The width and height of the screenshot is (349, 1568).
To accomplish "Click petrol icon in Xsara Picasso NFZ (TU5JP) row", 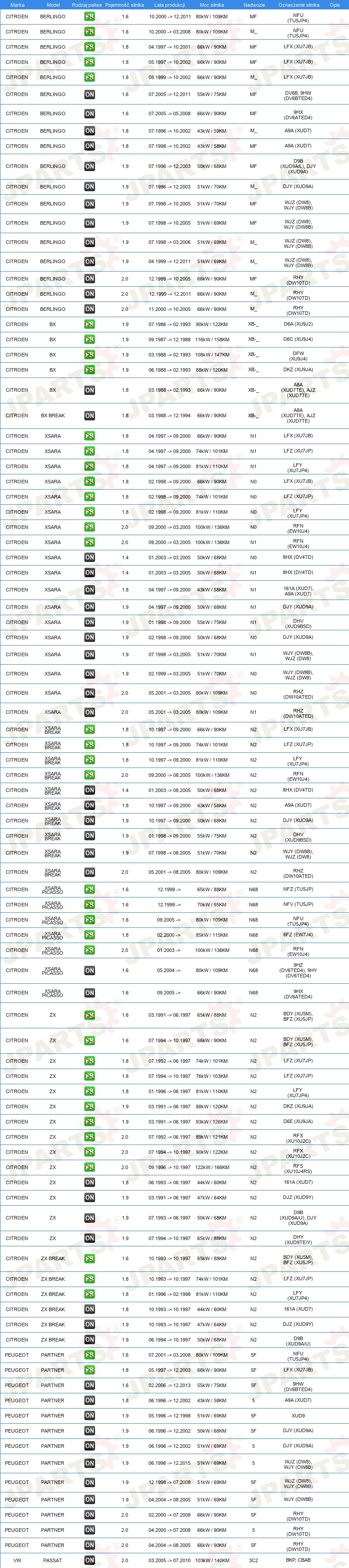I will coord(89,889).
